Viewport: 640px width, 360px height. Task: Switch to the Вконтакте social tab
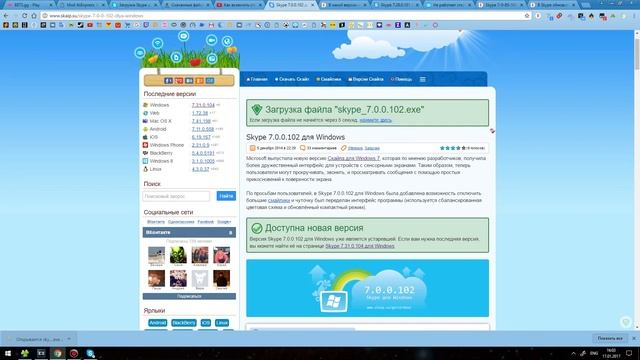(x=156, y=222)
